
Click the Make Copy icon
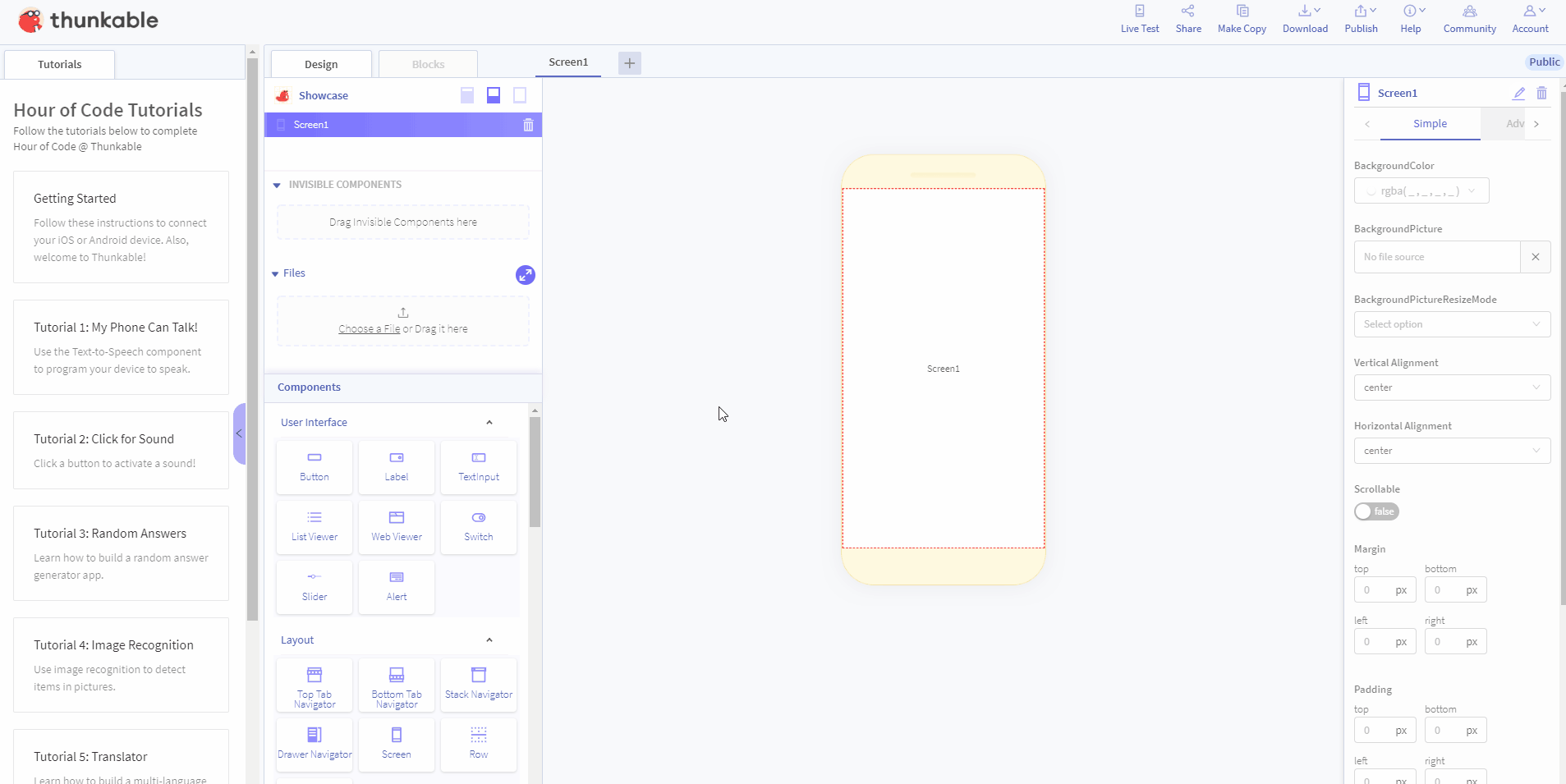[1242, 11]
